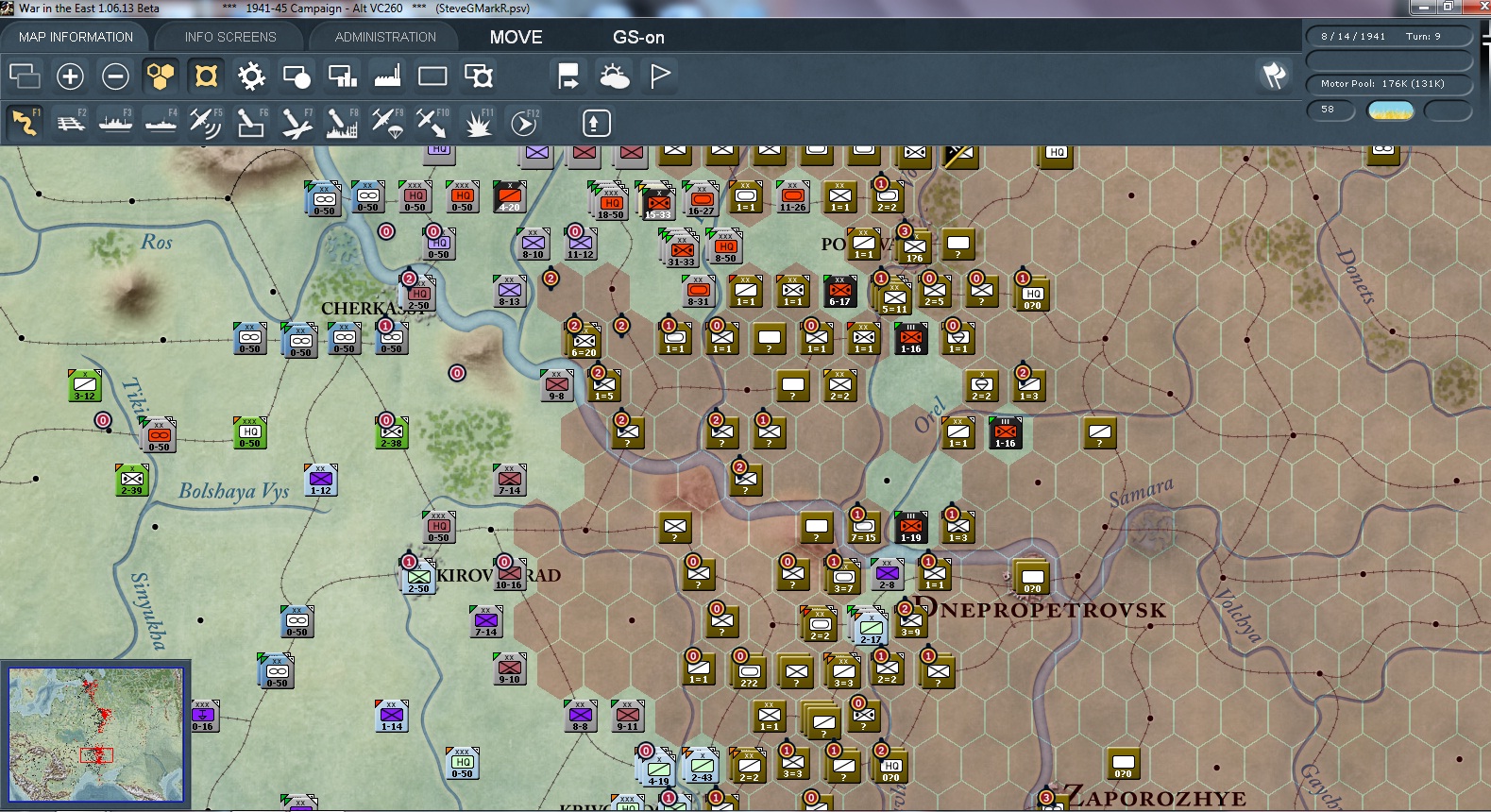Select the green 2-39 unit counter
Image resolution: width=1491 pixels, height=812 pixels.
pos(132,480)
